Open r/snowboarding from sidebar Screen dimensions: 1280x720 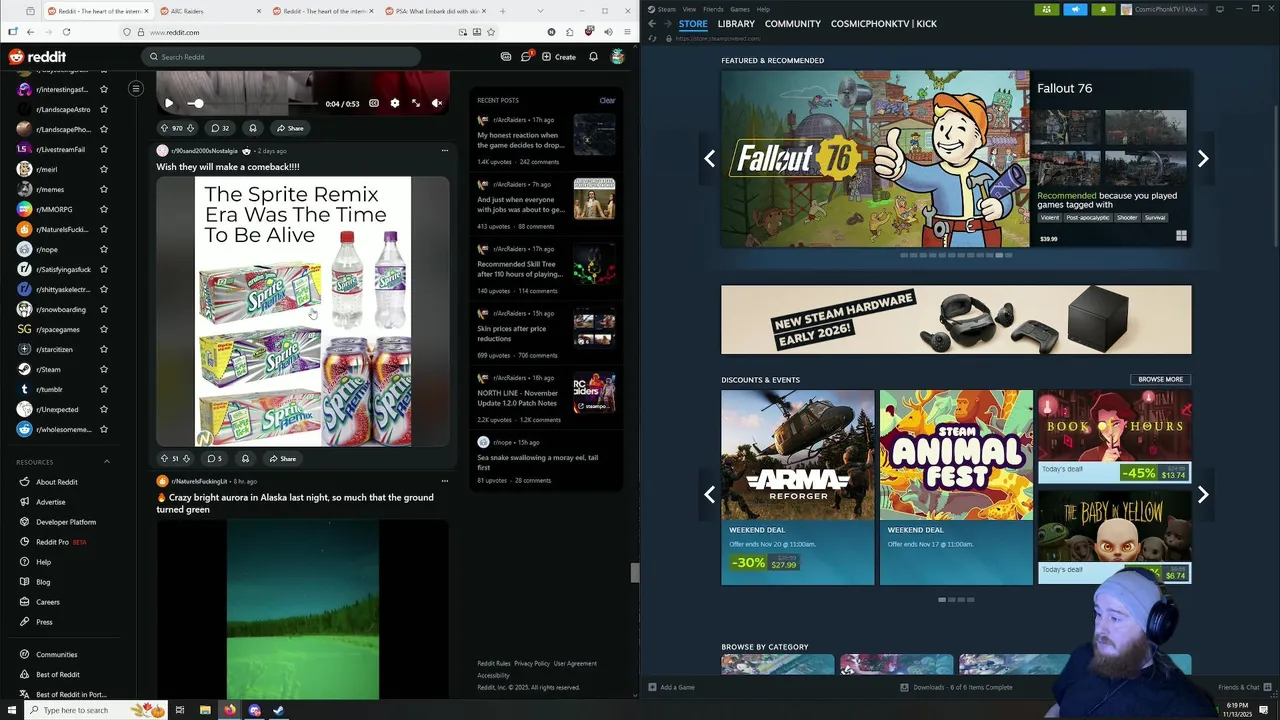[x=60, y=309]
